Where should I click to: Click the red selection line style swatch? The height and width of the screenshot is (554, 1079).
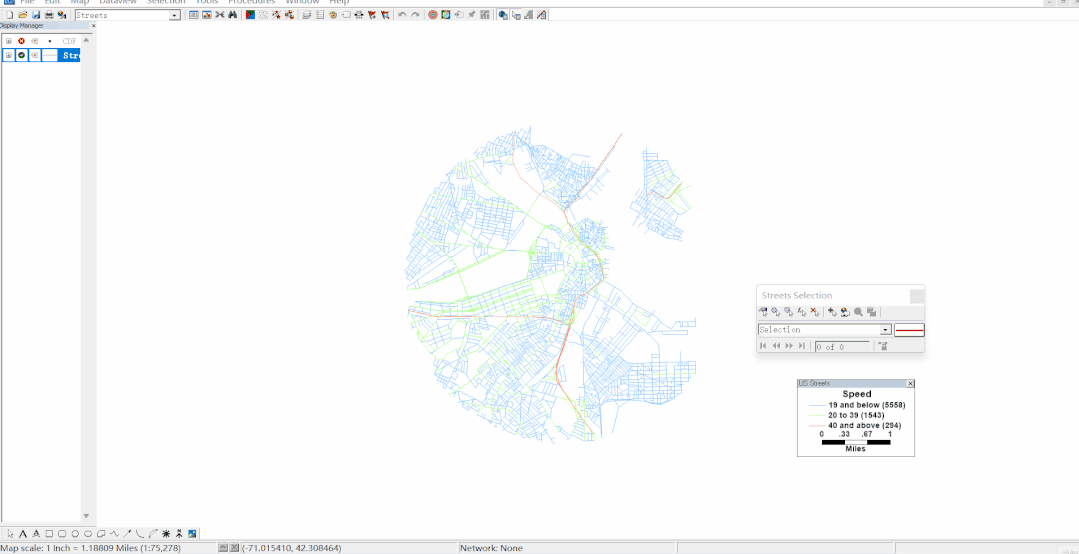coord(909,330)
